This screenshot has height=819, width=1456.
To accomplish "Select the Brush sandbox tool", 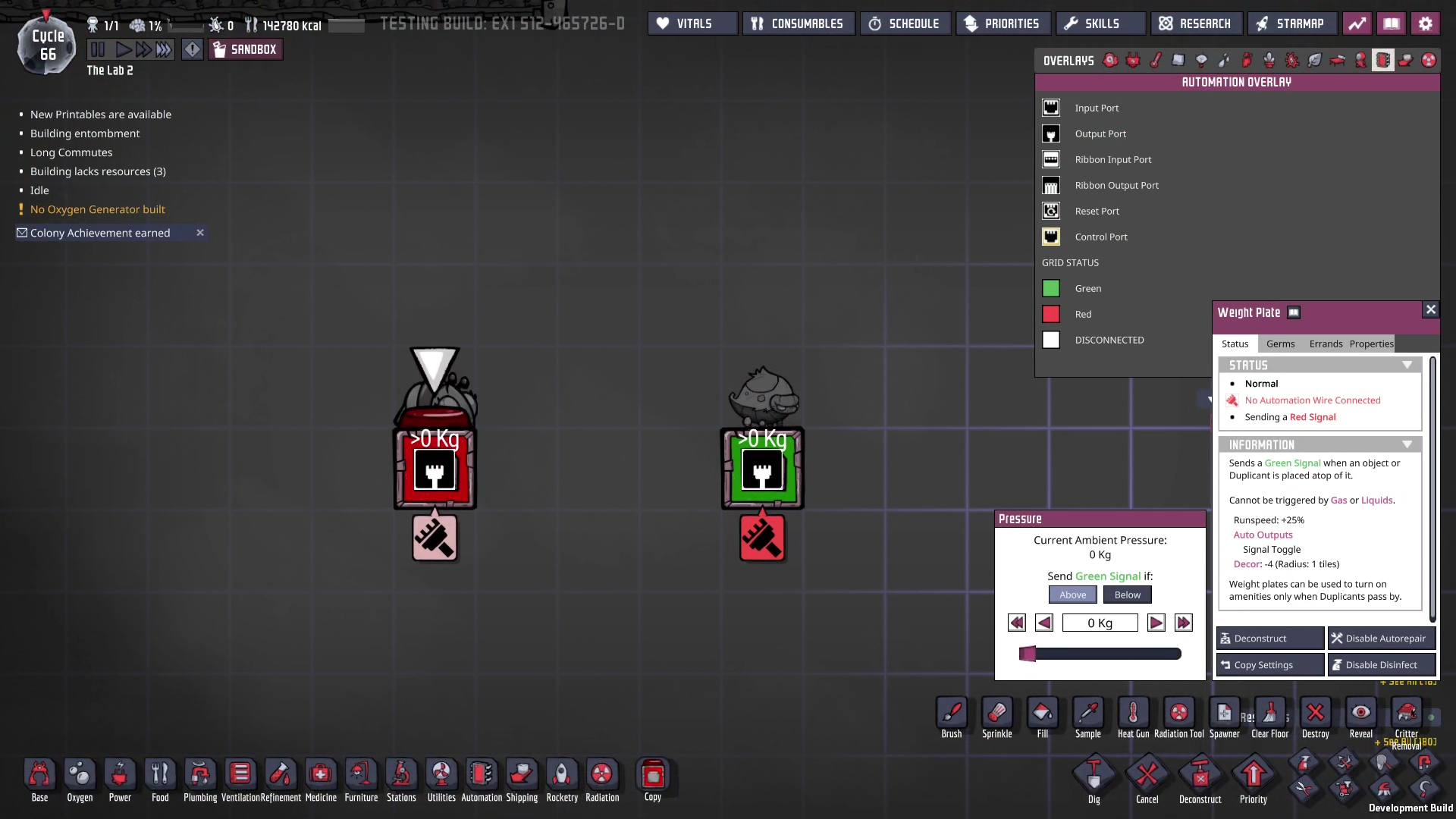I will point(951,713).
